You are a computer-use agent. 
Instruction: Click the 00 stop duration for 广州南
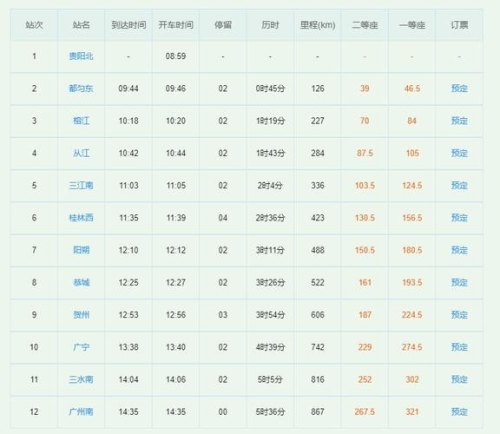coord(223,412)
